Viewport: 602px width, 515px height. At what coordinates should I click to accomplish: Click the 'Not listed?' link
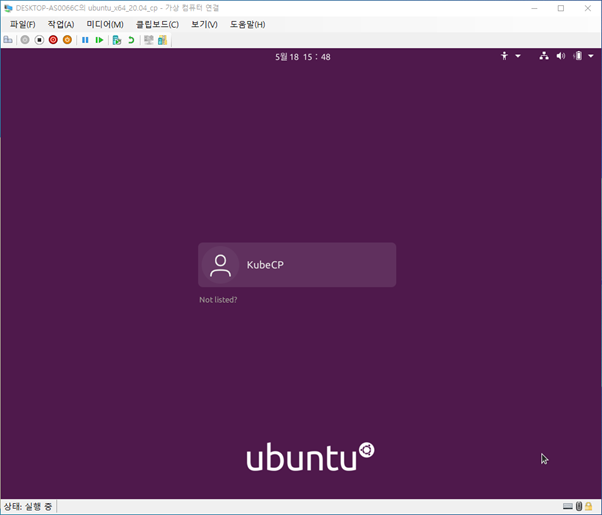click(218, 300)
